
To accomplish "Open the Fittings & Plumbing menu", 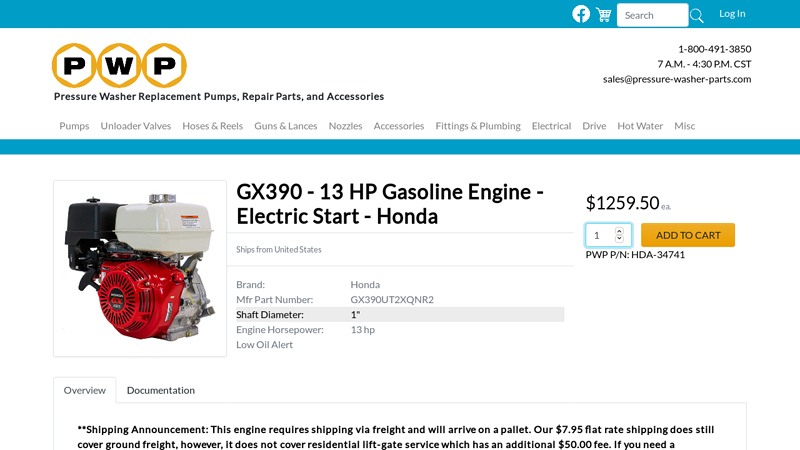I will (x=478, y=126).
